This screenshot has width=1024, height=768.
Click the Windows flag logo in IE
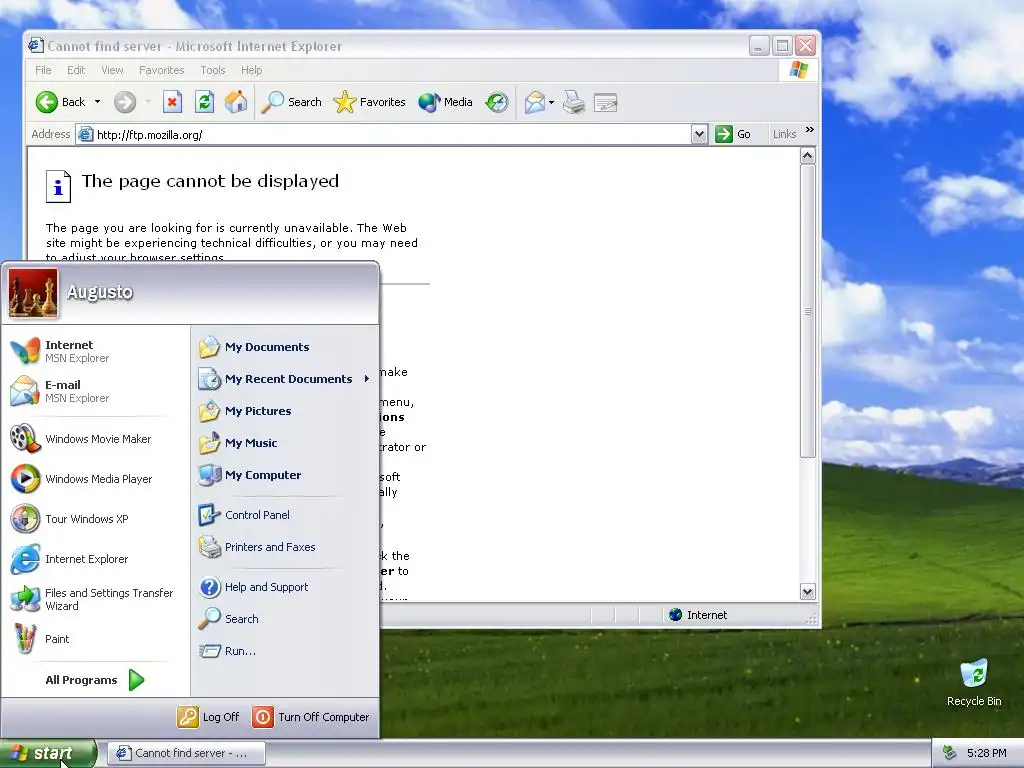798,70
